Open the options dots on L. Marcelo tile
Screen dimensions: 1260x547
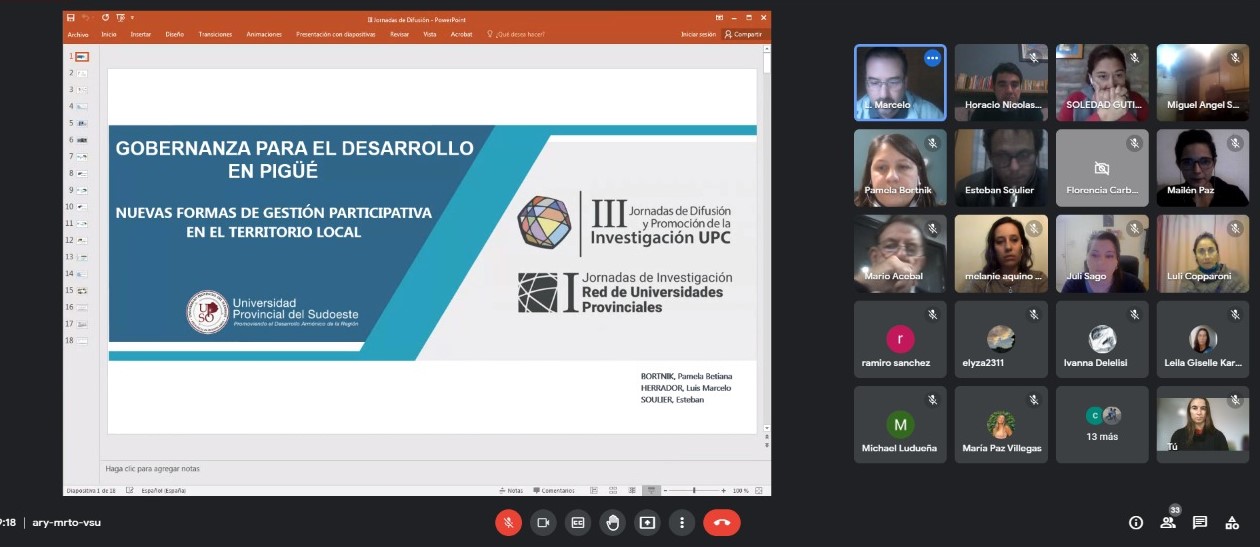click(932, 58)
